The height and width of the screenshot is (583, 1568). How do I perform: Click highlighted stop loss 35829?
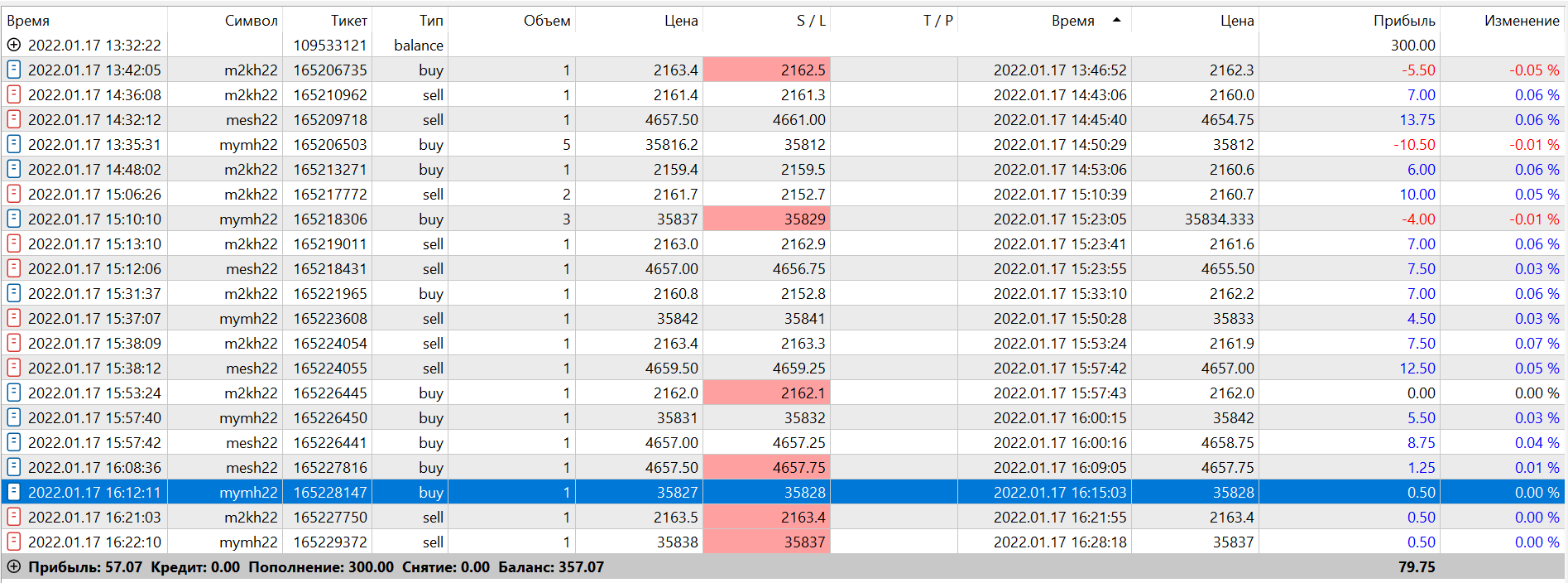pyautogui.click(x=766, y=219)
